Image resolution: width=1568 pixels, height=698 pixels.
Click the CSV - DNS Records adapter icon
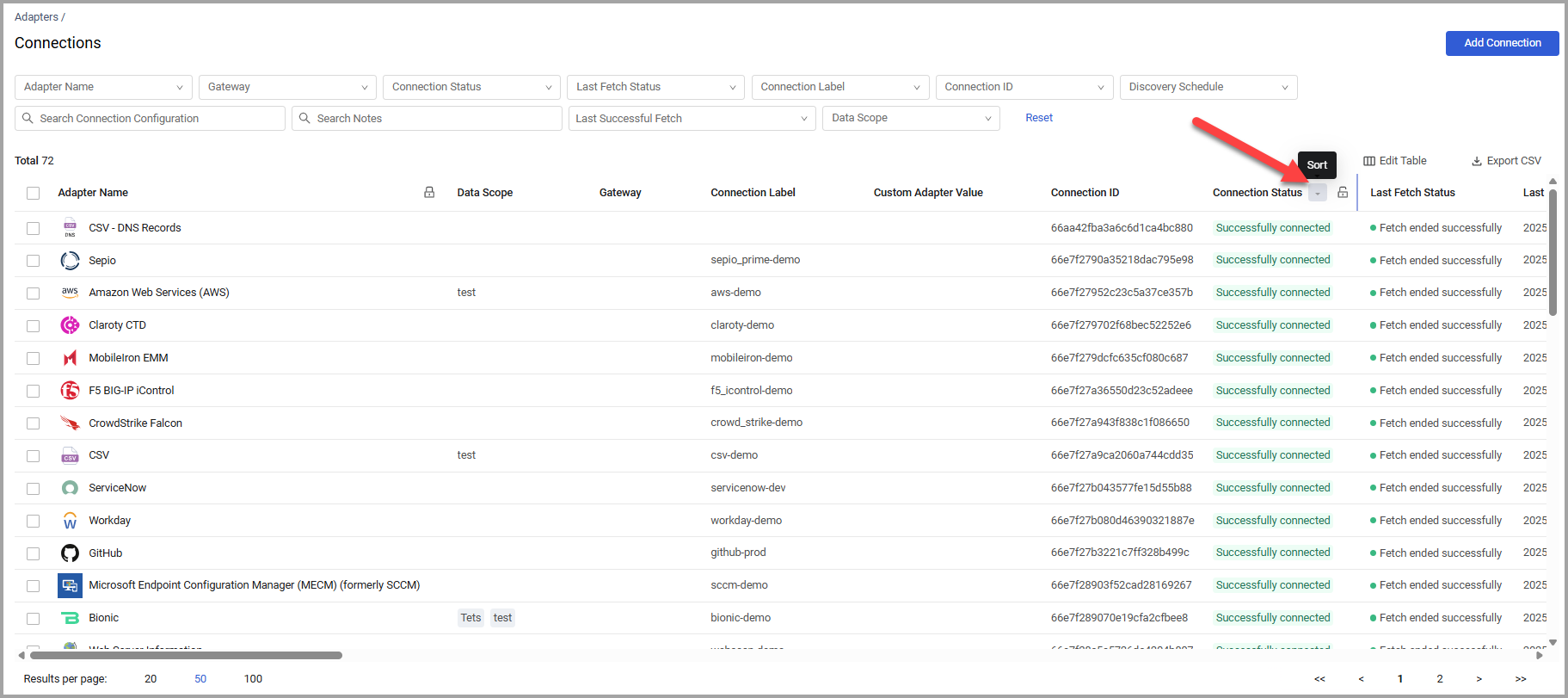pyautogui.click(x=70, y=228)
